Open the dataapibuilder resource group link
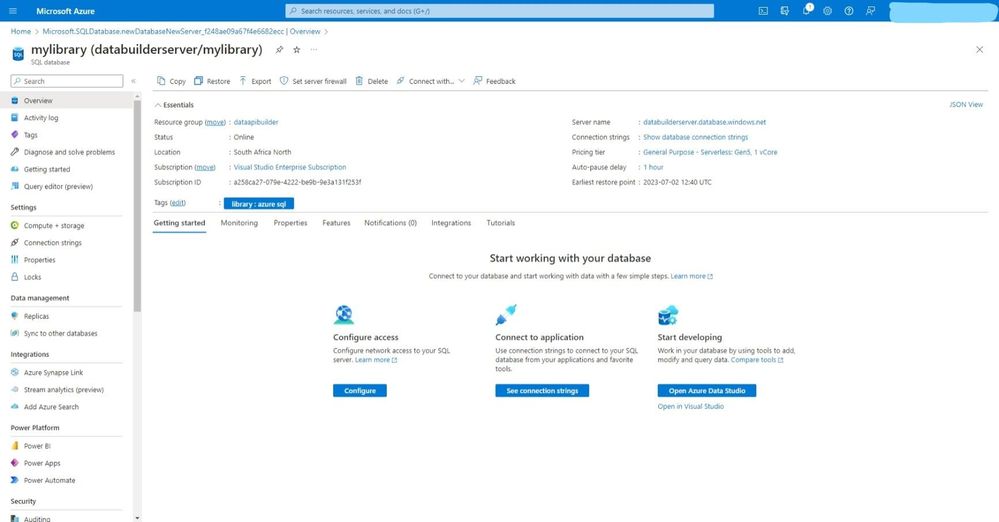Image resolution: width=999 pixels, height=522 pixels. click(x=256, y=122)
